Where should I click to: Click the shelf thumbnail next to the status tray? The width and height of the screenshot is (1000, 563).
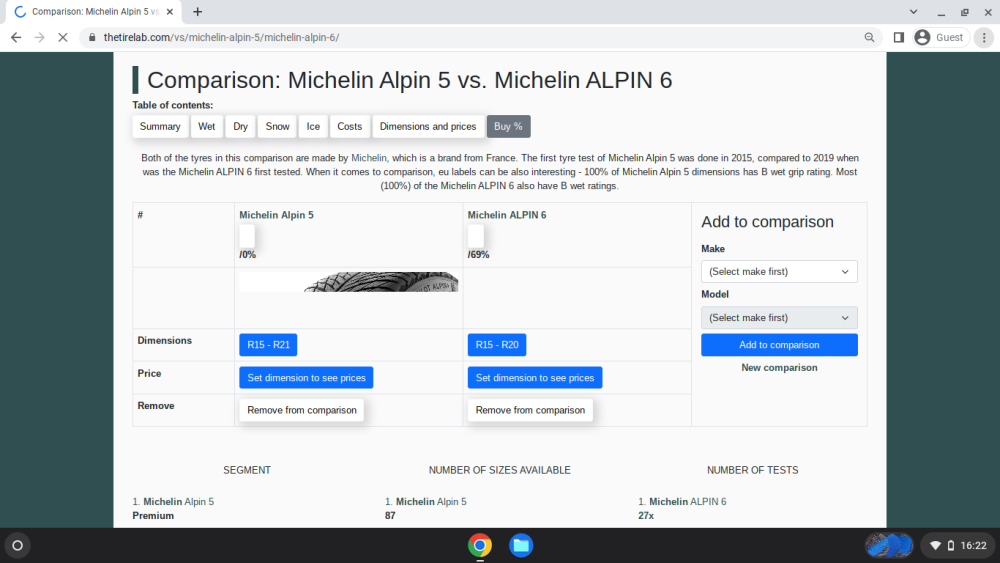[x=889, y=546]
